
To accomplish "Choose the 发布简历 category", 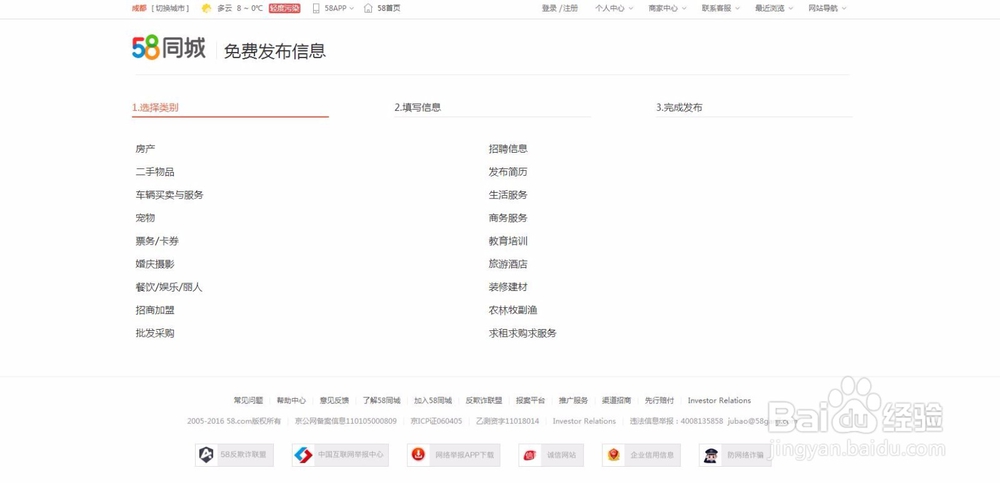I will (508, 172).
